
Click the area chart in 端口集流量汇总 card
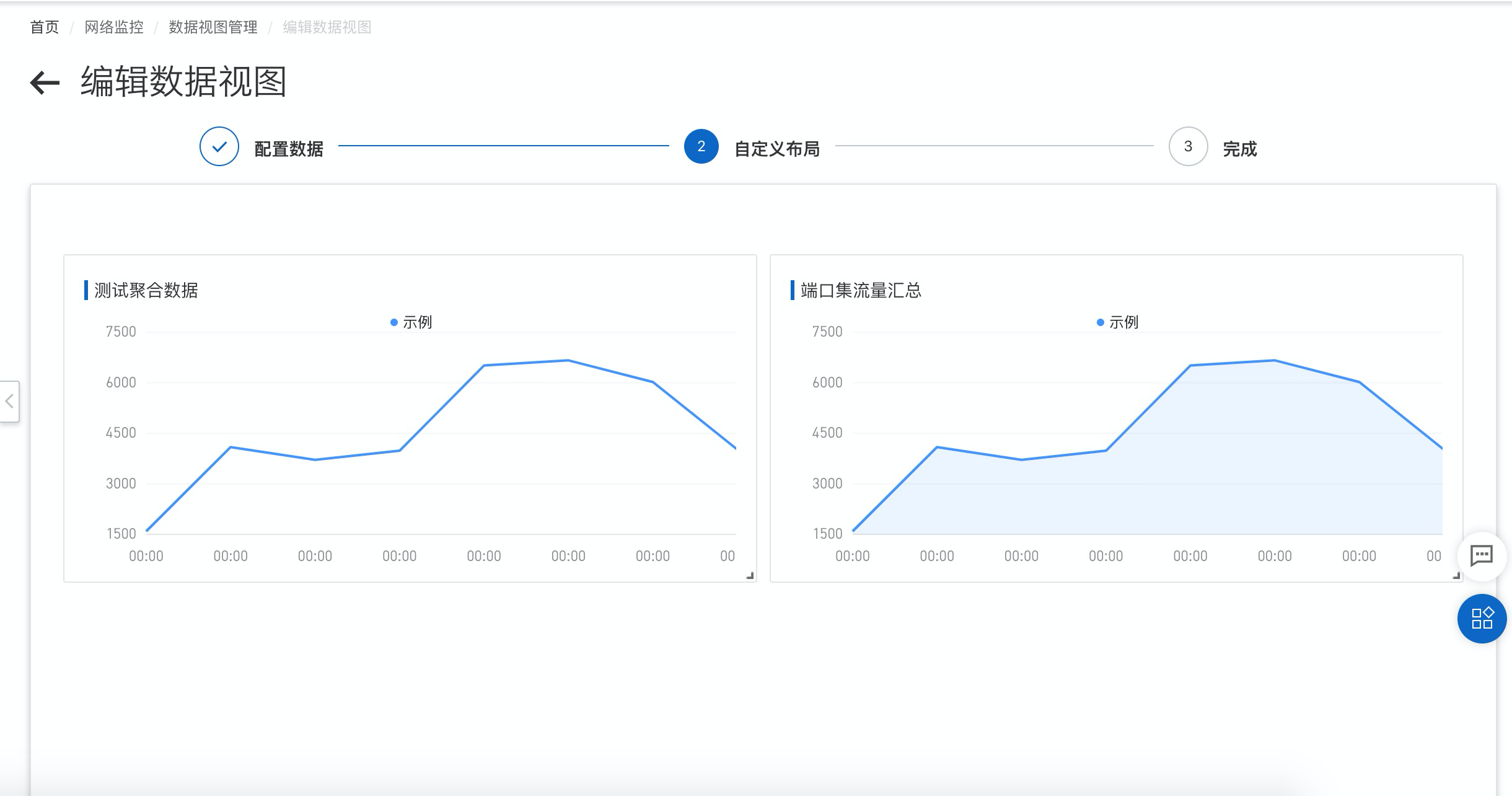pyautogui.click(x=1148, y=434)
